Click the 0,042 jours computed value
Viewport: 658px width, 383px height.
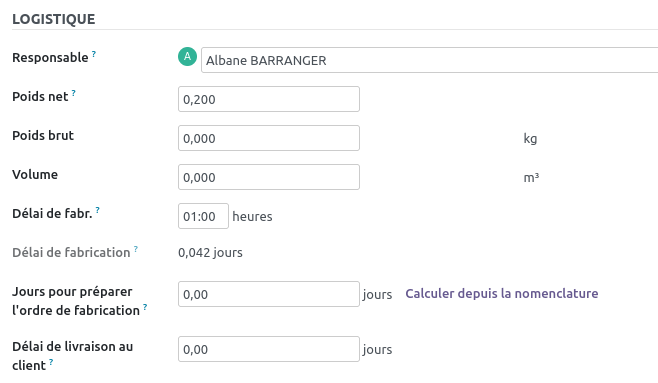[210, 253]
